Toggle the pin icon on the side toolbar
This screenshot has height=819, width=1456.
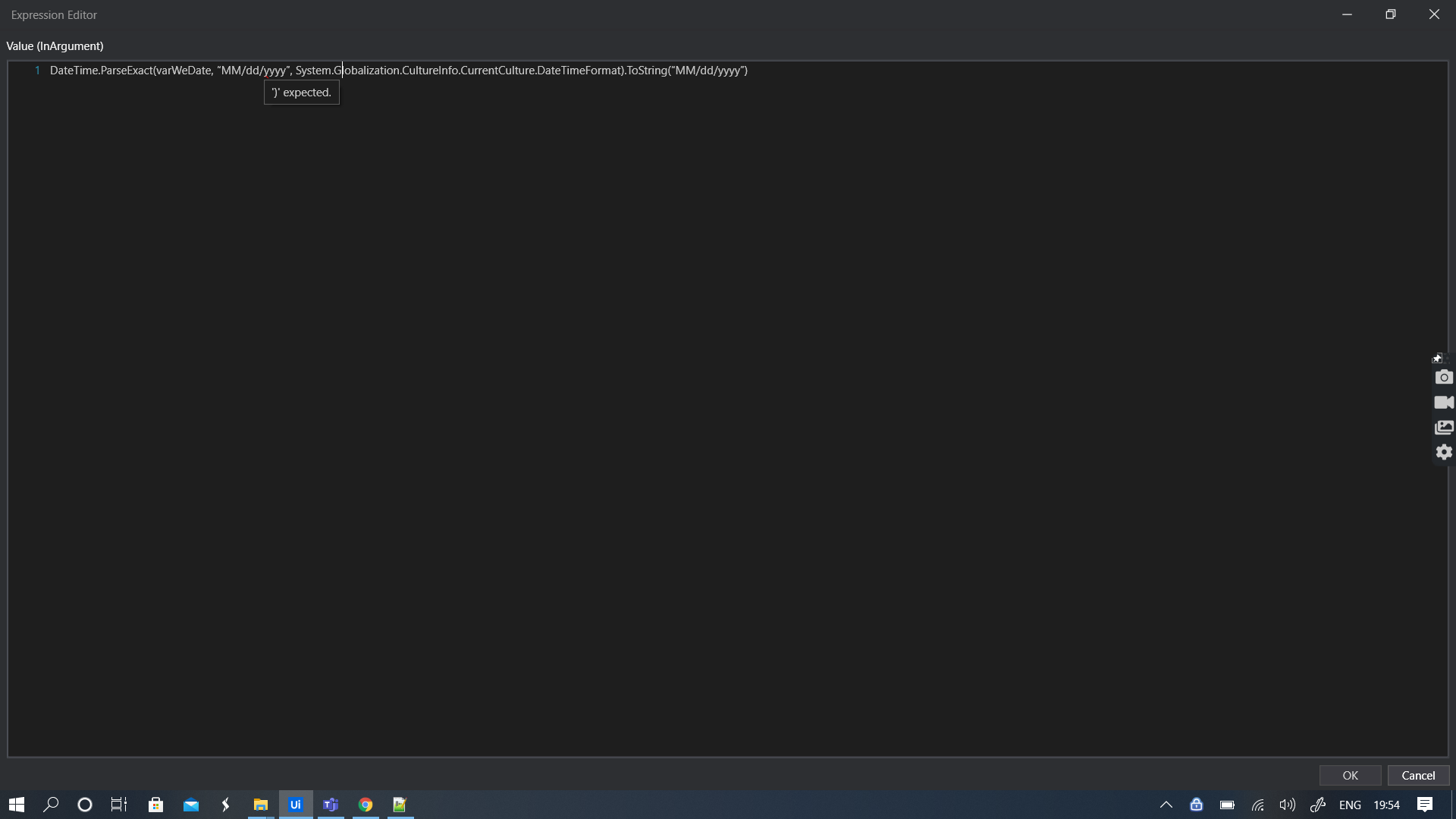click(1436, 359)
